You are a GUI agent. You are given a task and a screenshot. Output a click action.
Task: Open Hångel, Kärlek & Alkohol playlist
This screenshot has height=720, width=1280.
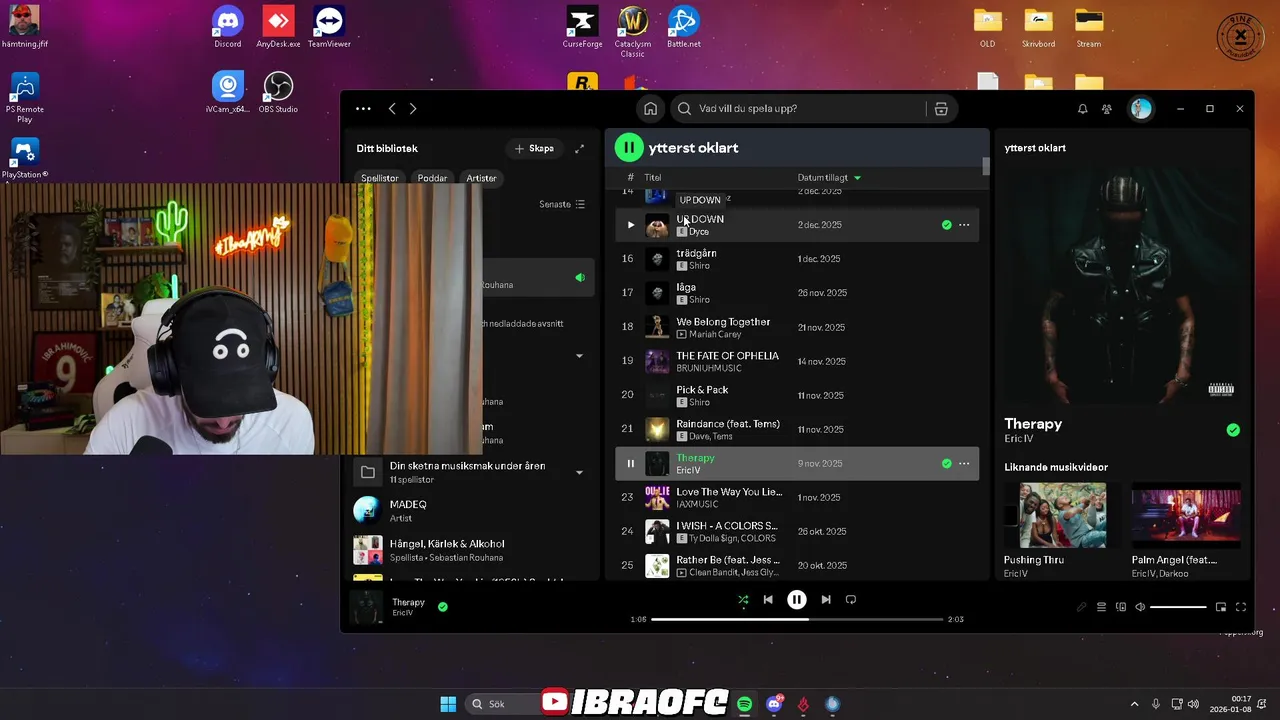[472, 550]
